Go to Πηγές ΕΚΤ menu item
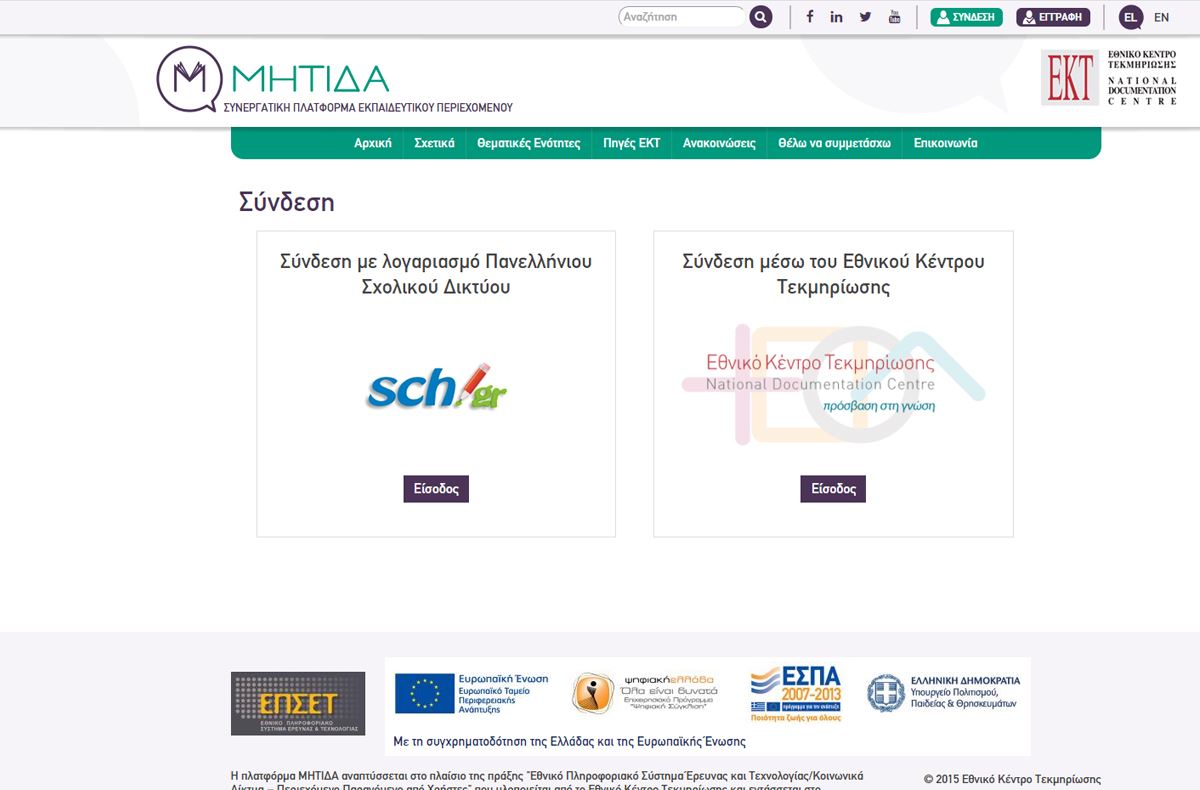 coord(631,143)
